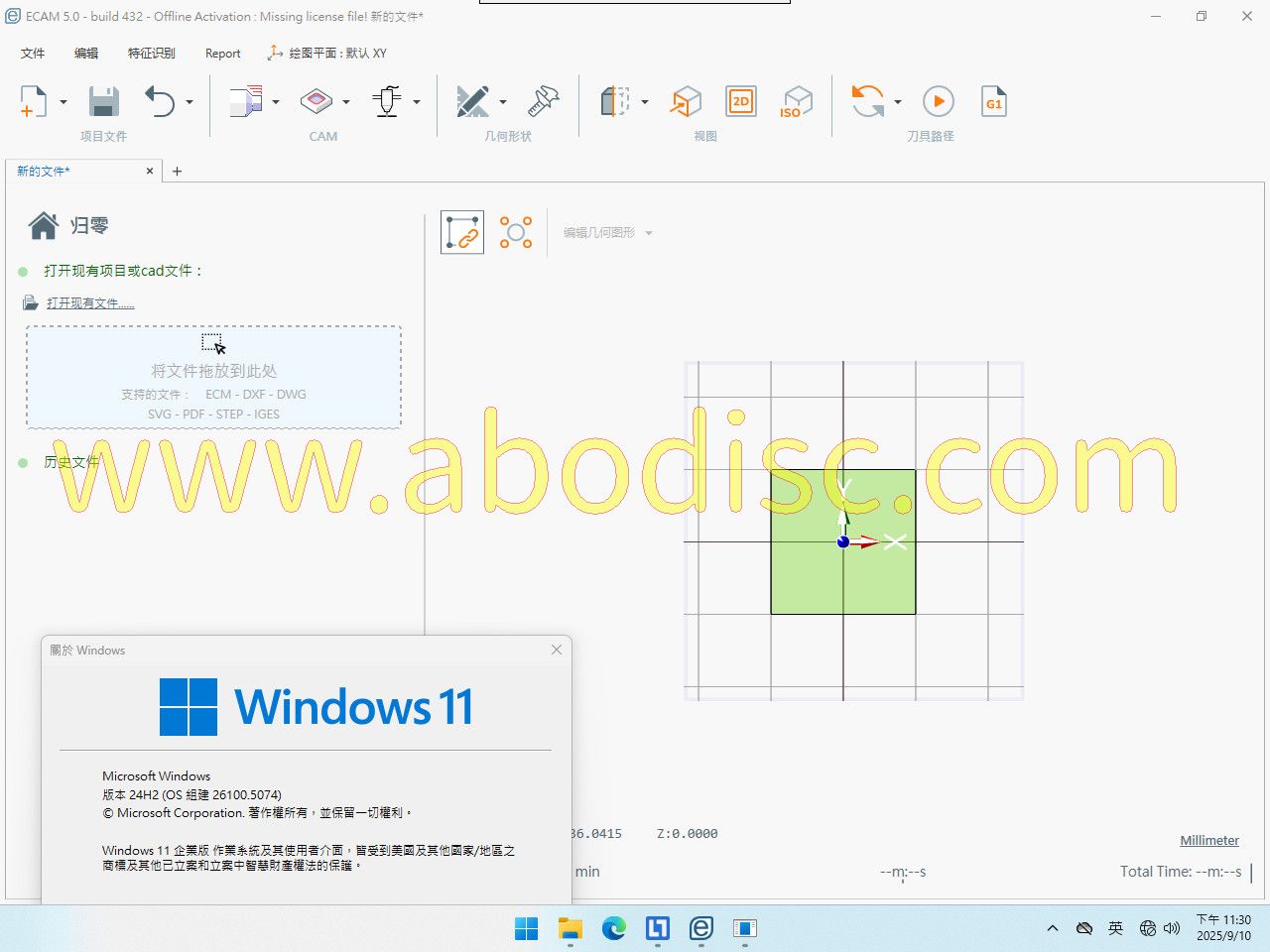Viewport: 1270px width, 952px height.
Task: Toggle the chained geometry selection mode
Action: click(x=462, y=233)
